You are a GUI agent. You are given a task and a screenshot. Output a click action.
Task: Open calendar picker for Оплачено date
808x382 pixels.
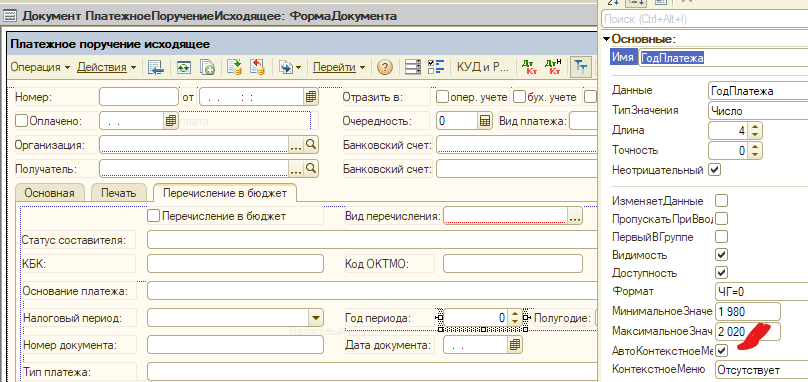point(171,121)
